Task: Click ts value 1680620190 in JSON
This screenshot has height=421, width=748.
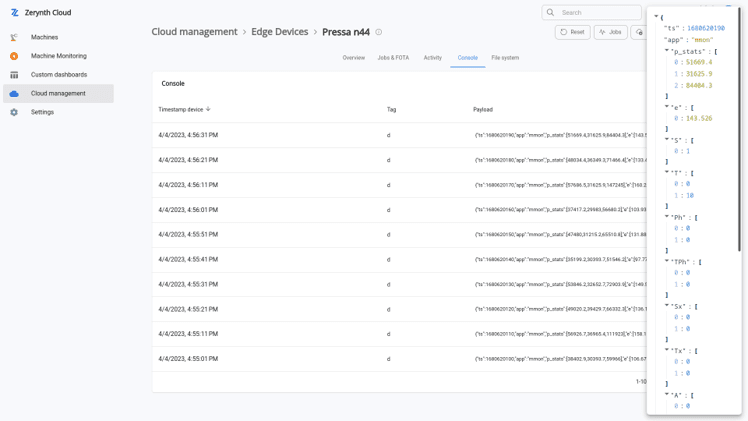Action: [706, 28]
